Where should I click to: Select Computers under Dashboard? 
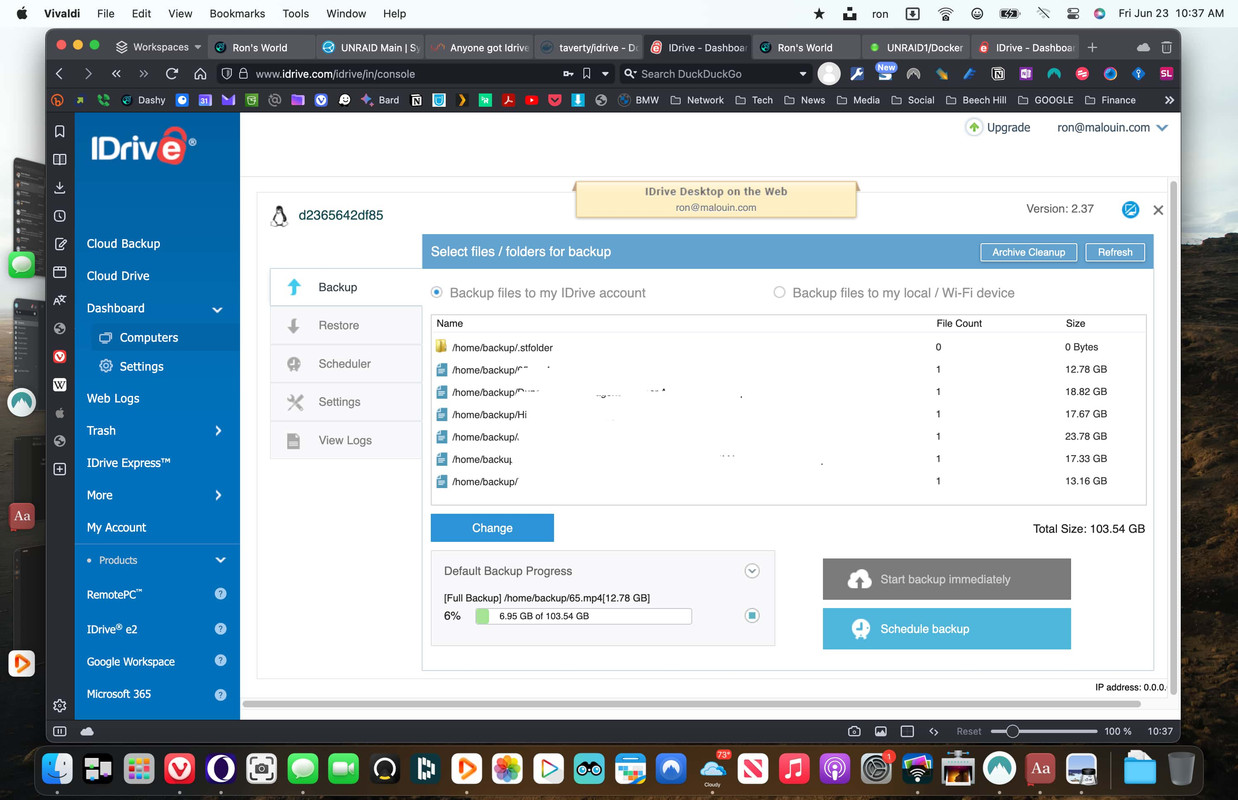click(x=148, y=338)
